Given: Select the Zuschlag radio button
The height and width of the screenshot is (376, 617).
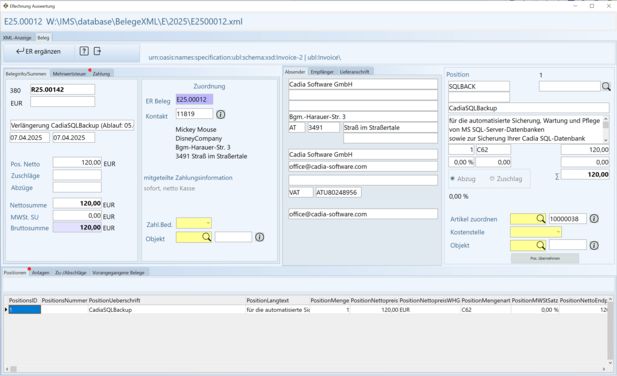Looking at the screenshot, I should pyautogui.click(x=492, y=179).
